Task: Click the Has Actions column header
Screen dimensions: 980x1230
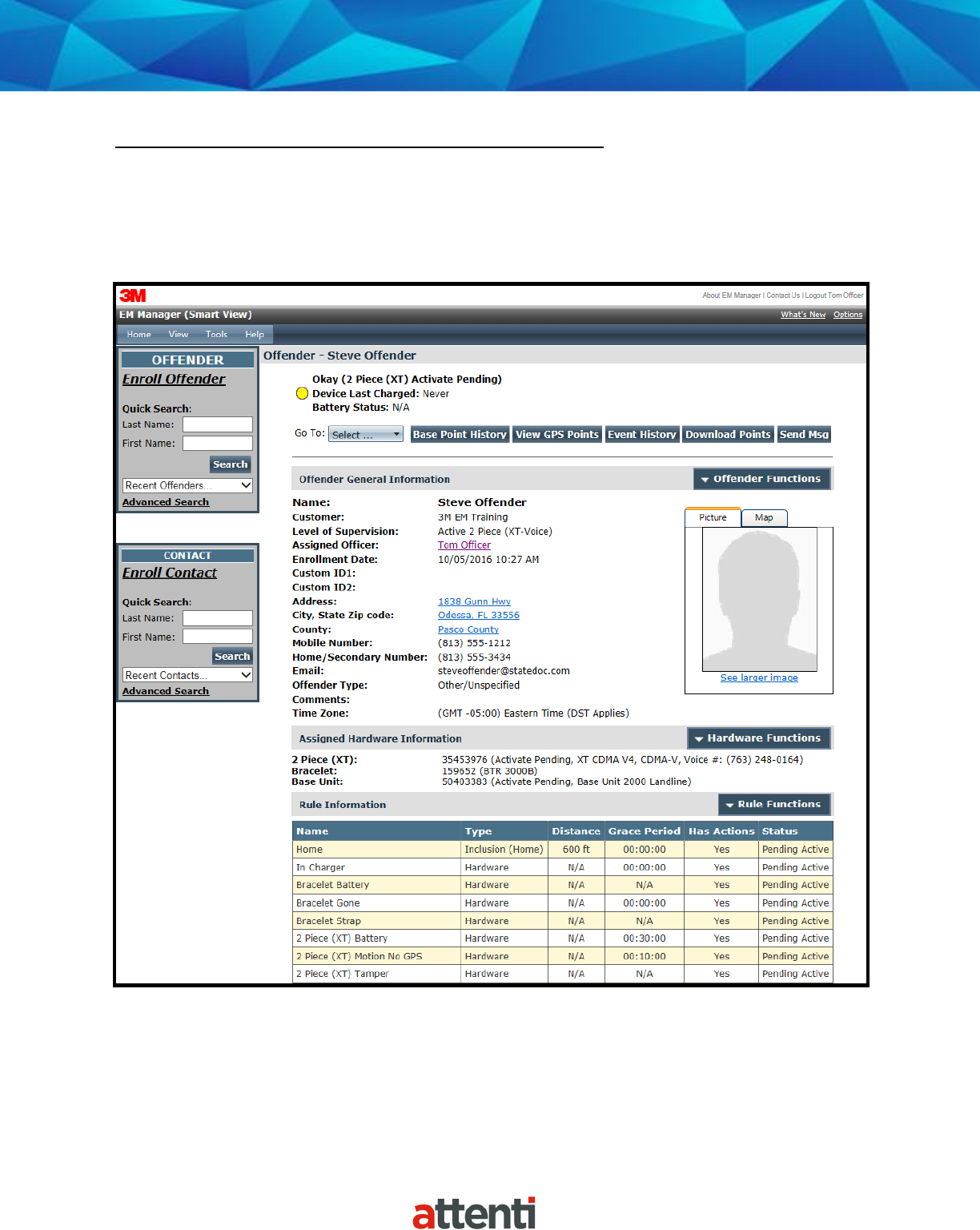Action: pos(721,831)
